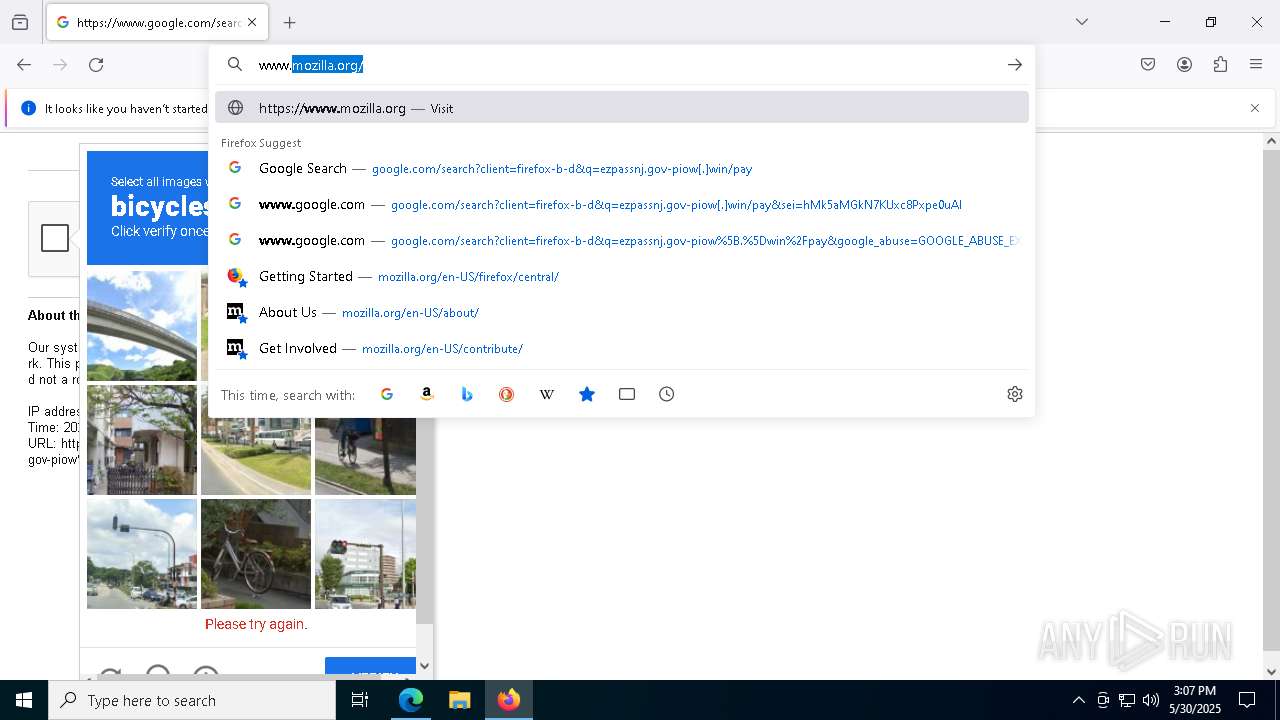This screenshot has height=720, width=1280.
Task: Close the Google search tab
Action: tap(252, 22)
